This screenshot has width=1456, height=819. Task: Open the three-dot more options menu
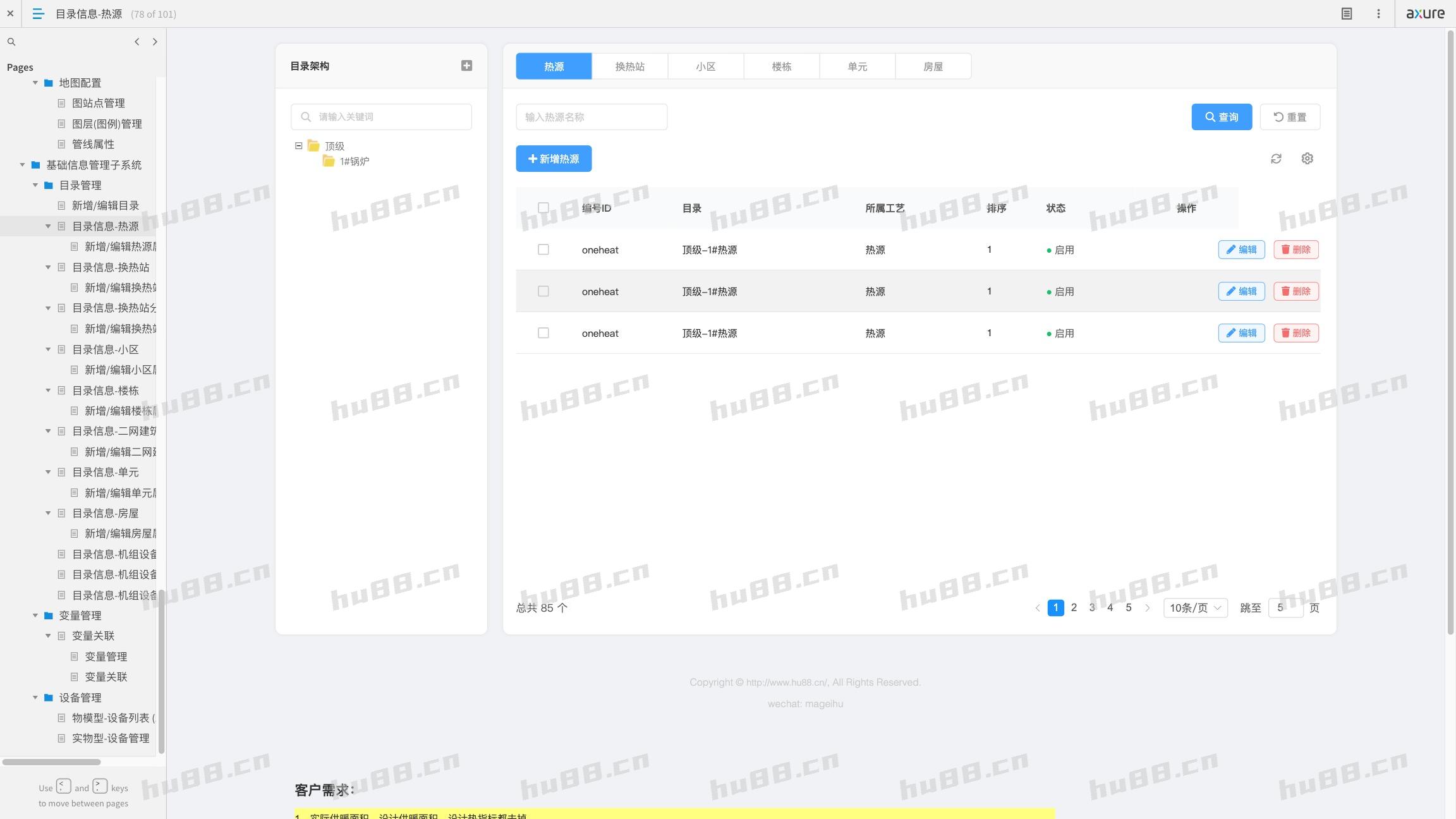point(1378,13)
